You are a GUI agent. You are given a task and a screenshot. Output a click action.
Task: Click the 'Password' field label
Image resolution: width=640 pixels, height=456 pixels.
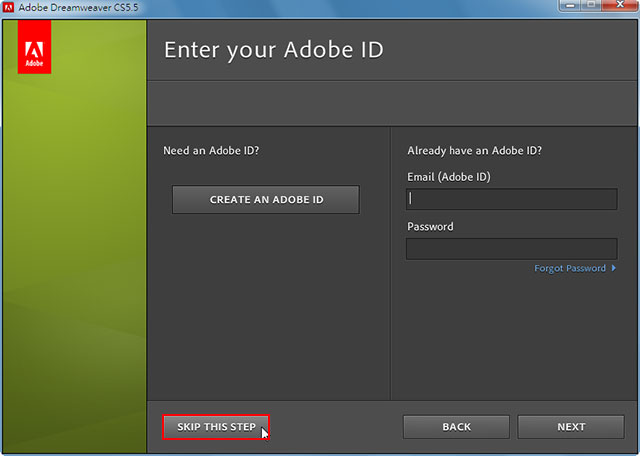click(x=430, y=227)
